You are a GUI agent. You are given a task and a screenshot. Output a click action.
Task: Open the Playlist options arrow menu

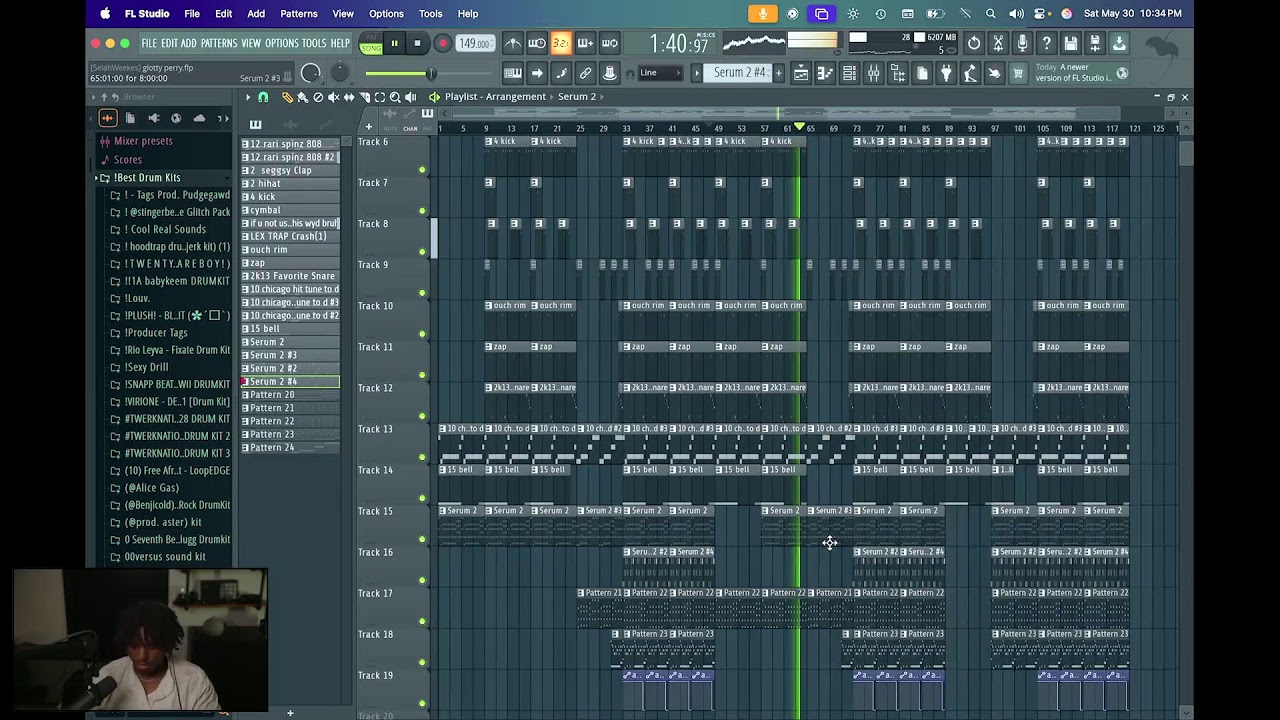click(248, 97)
